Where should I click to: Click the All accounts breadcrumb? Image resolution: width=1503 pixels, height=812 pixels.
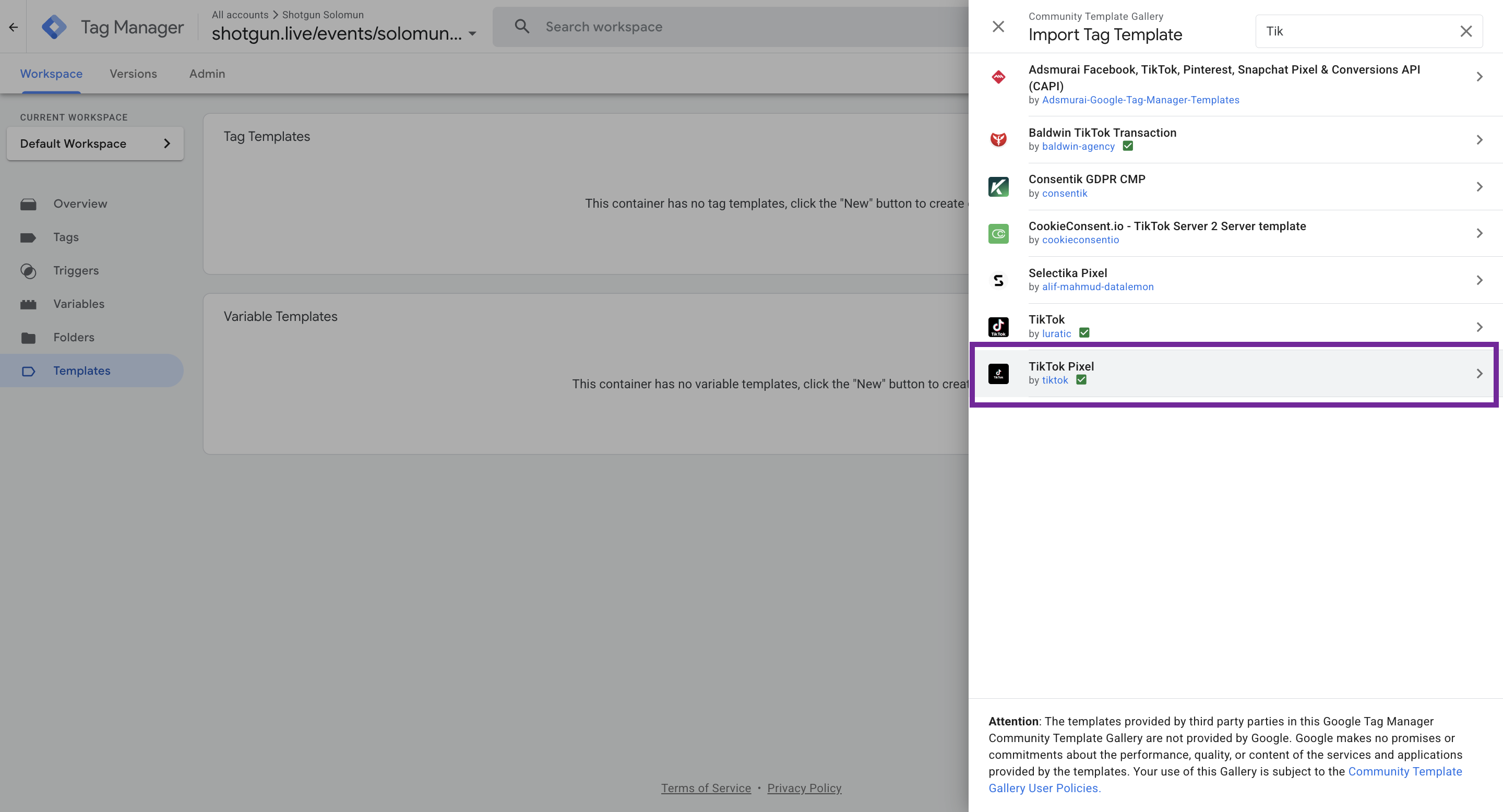coord(240,15)
